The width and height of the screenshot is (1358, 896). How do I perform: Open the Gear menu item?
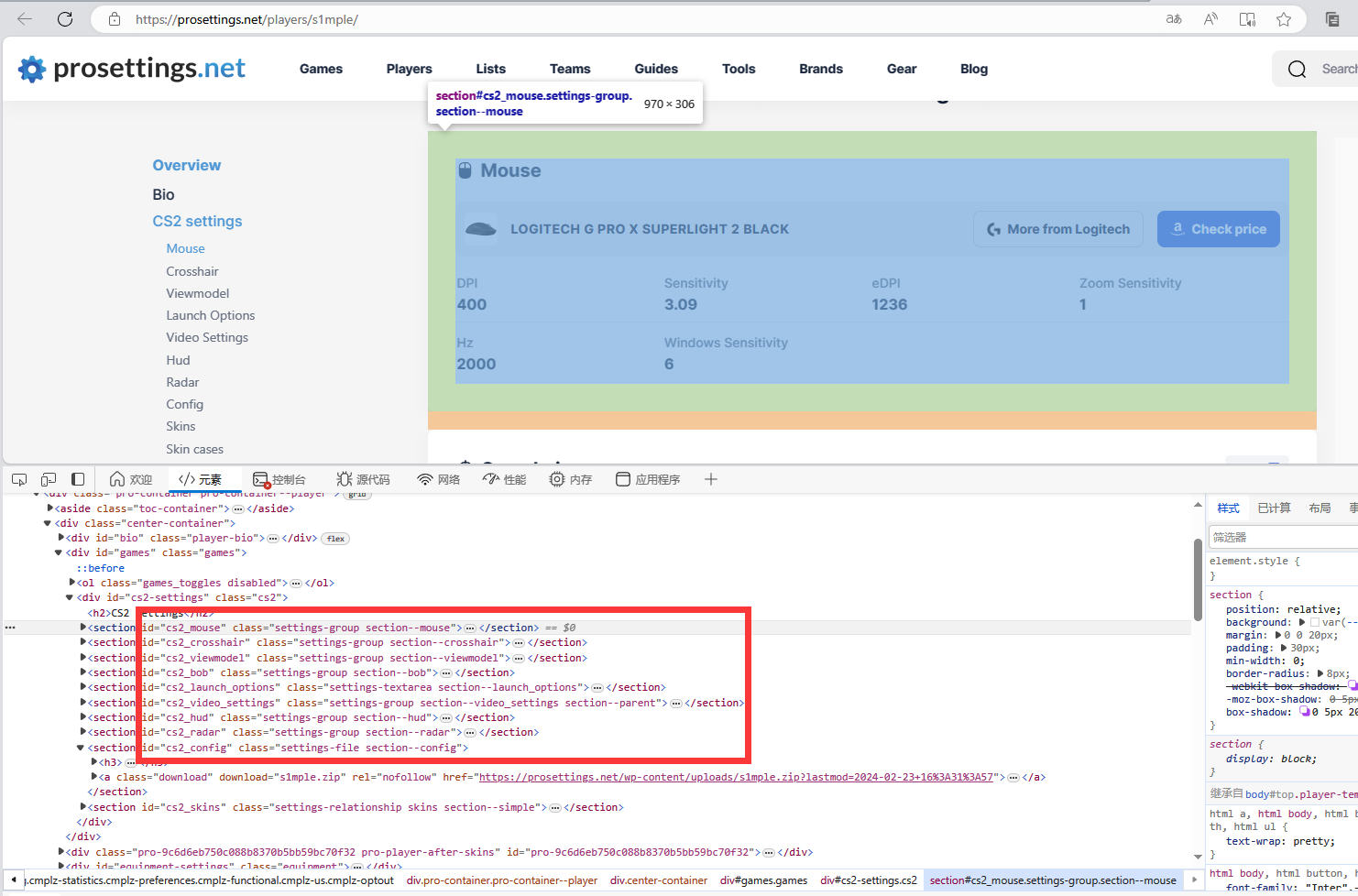pyautogui.click(x=902, y=69)
